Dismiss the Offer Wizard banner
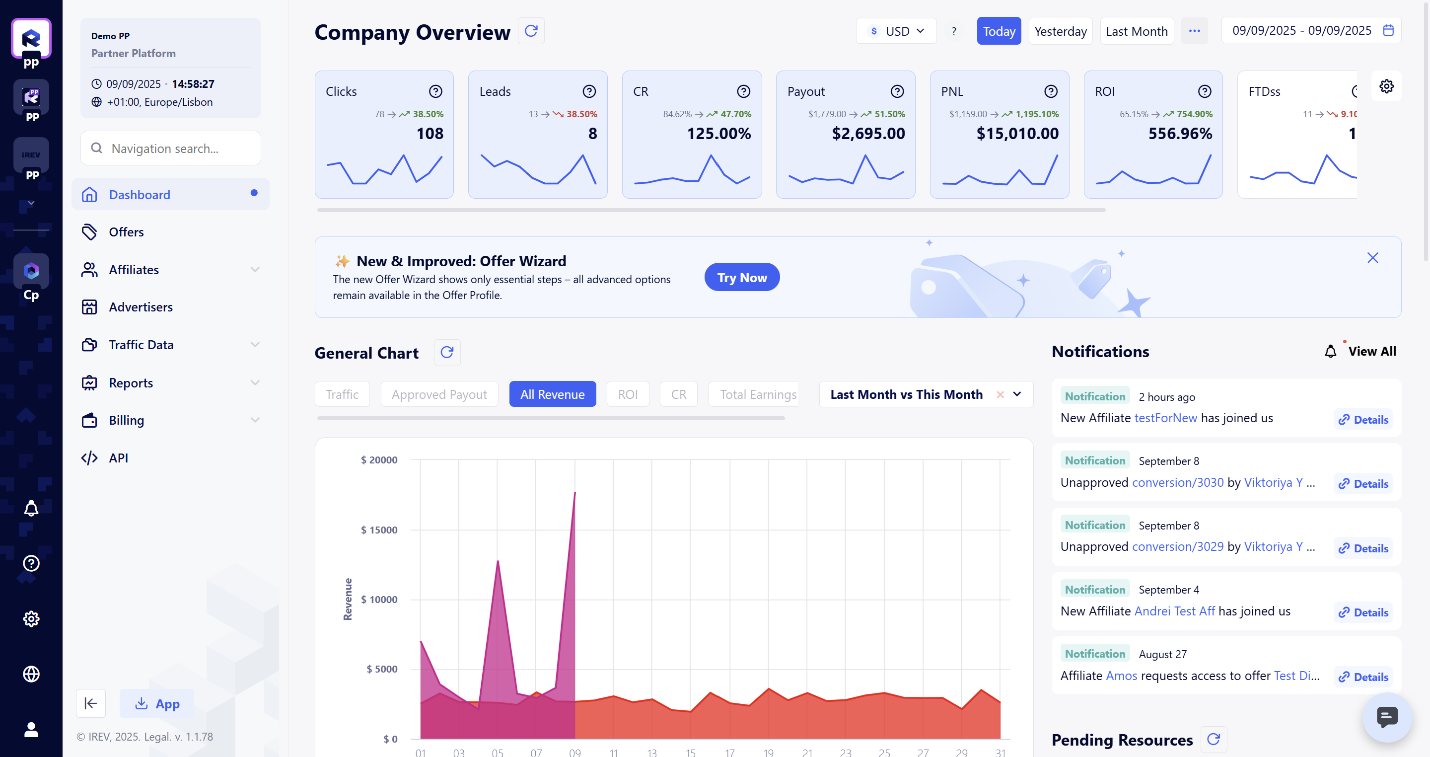This screenshot has height=757, width=1430. tap(1373, 258)
